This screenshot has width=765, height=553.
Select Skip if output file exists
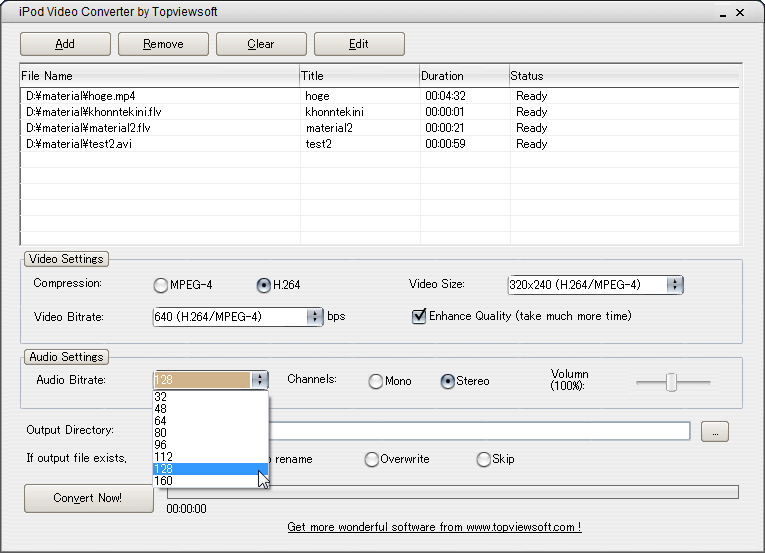(483, 459)
